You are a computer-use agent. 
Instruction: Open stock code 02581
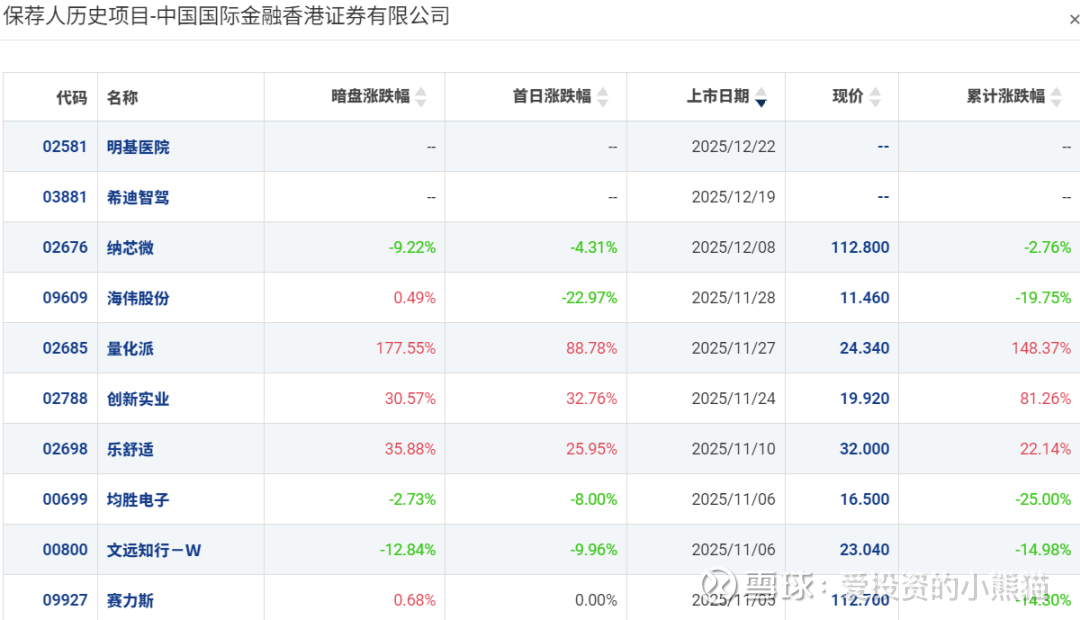tap(65, 147)
